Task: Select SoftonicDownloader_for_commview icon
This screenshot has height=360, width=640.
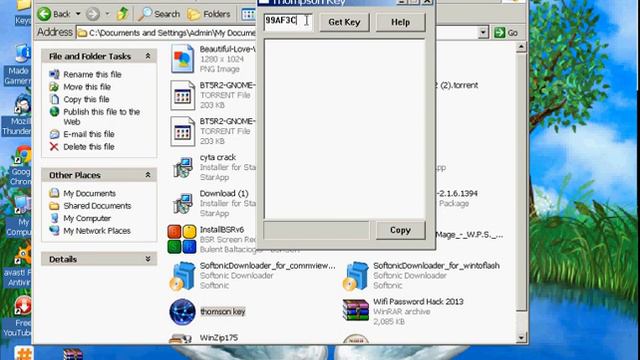Action: (x=182, y=276)
